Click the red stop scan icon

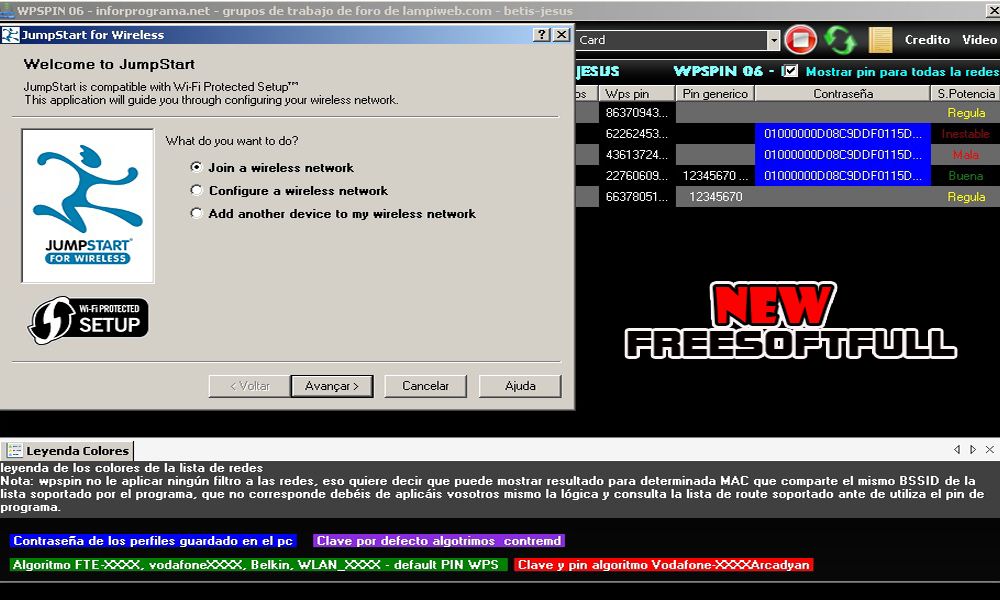coord(800,40)
